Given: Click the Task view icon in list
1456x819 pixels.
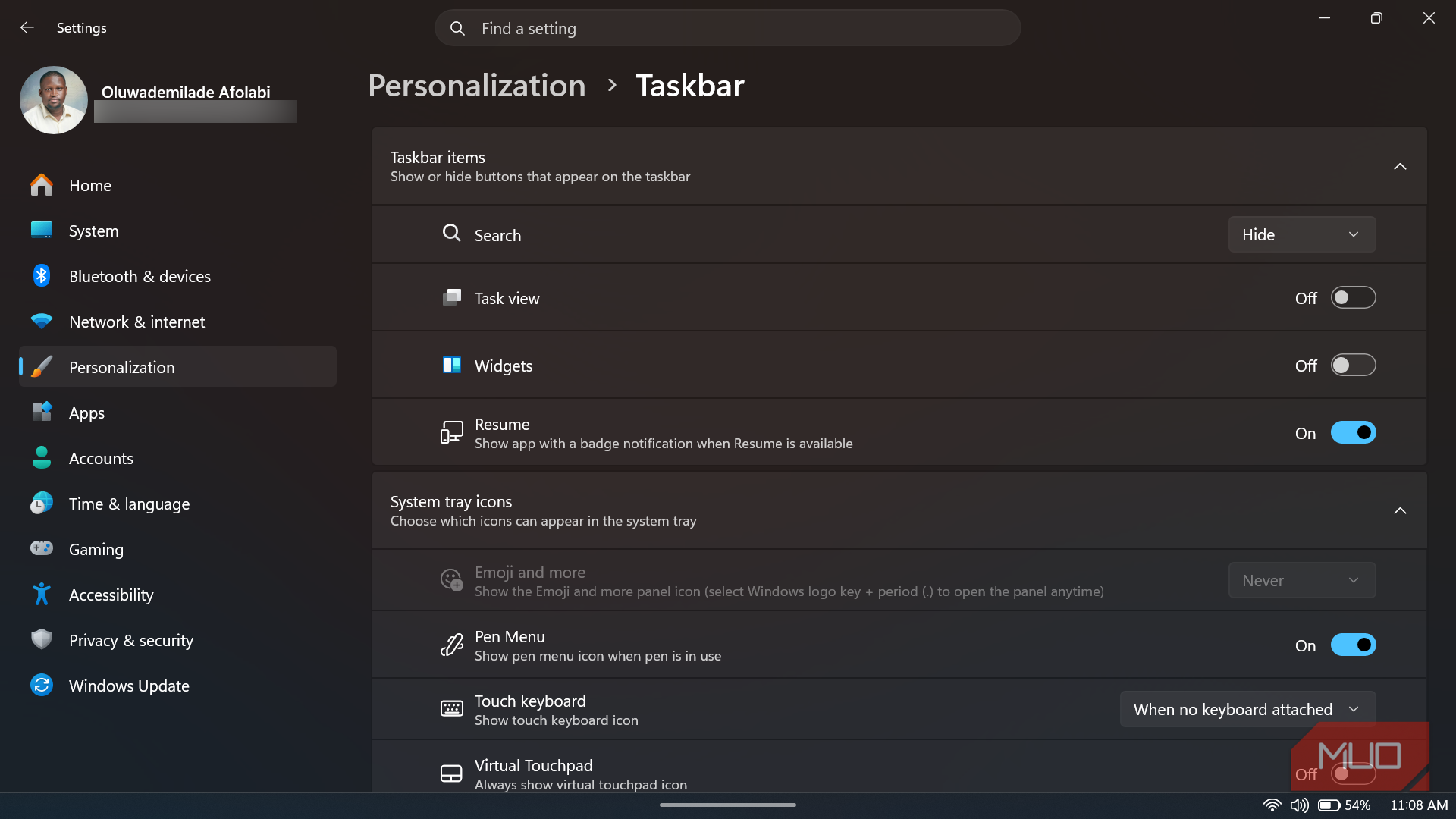Looking at the screenshot, I should (x=452, y=297).
